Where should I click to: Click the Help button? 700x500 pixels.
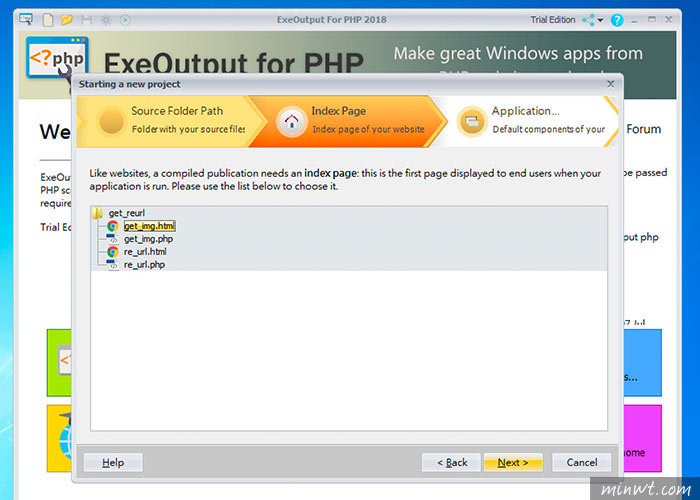113,462
